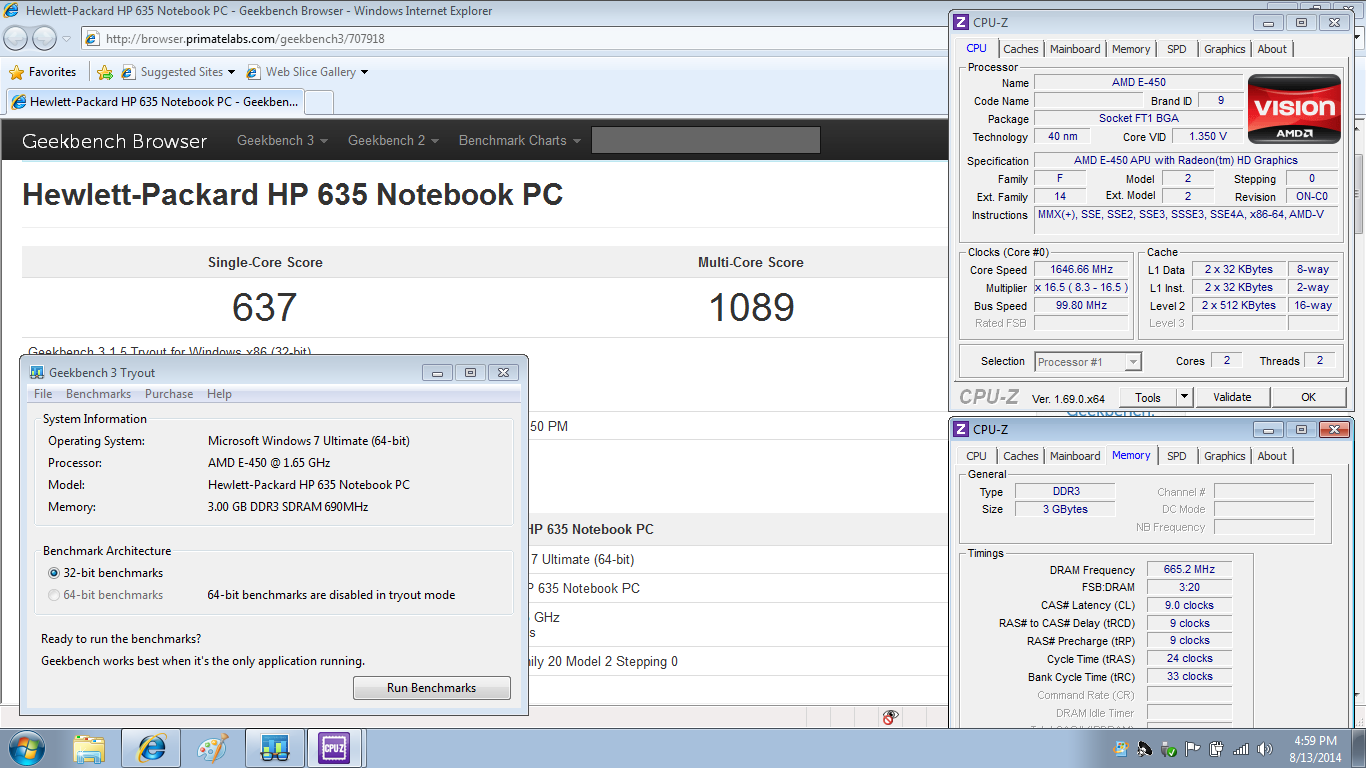Click the power plug tray icon
Viewport: 1366px width, 768px height.
pos(1217,749)
